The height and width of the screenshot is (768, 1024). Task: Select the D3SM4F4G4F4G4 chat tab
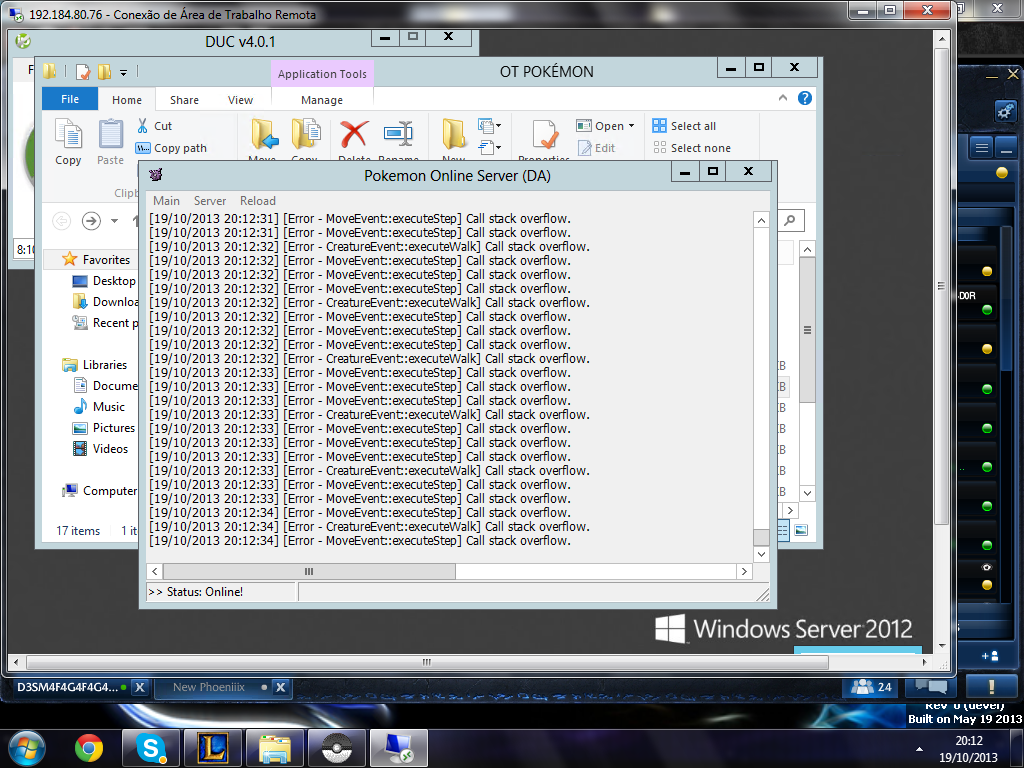coord(68,687)
